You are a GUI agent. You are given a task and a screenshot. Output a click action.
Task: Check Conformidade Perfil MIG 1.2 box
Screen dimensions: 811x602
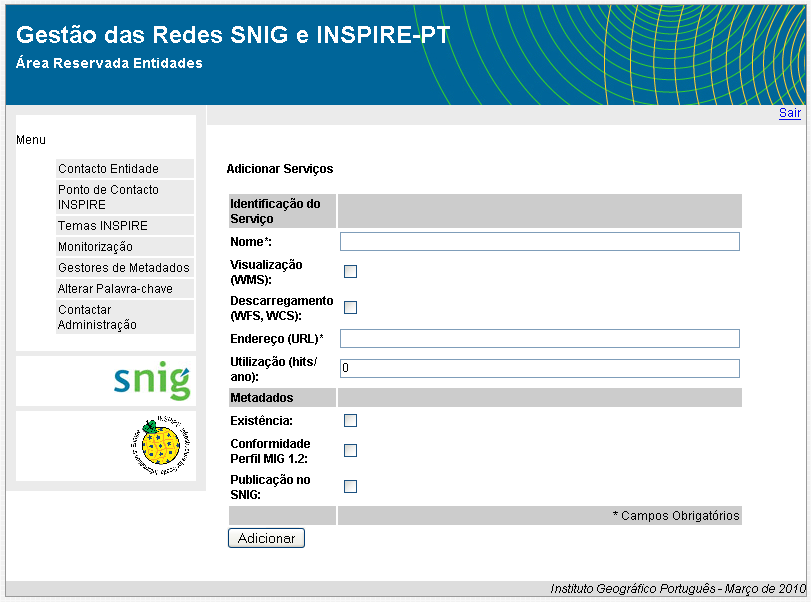coord(350,450)
